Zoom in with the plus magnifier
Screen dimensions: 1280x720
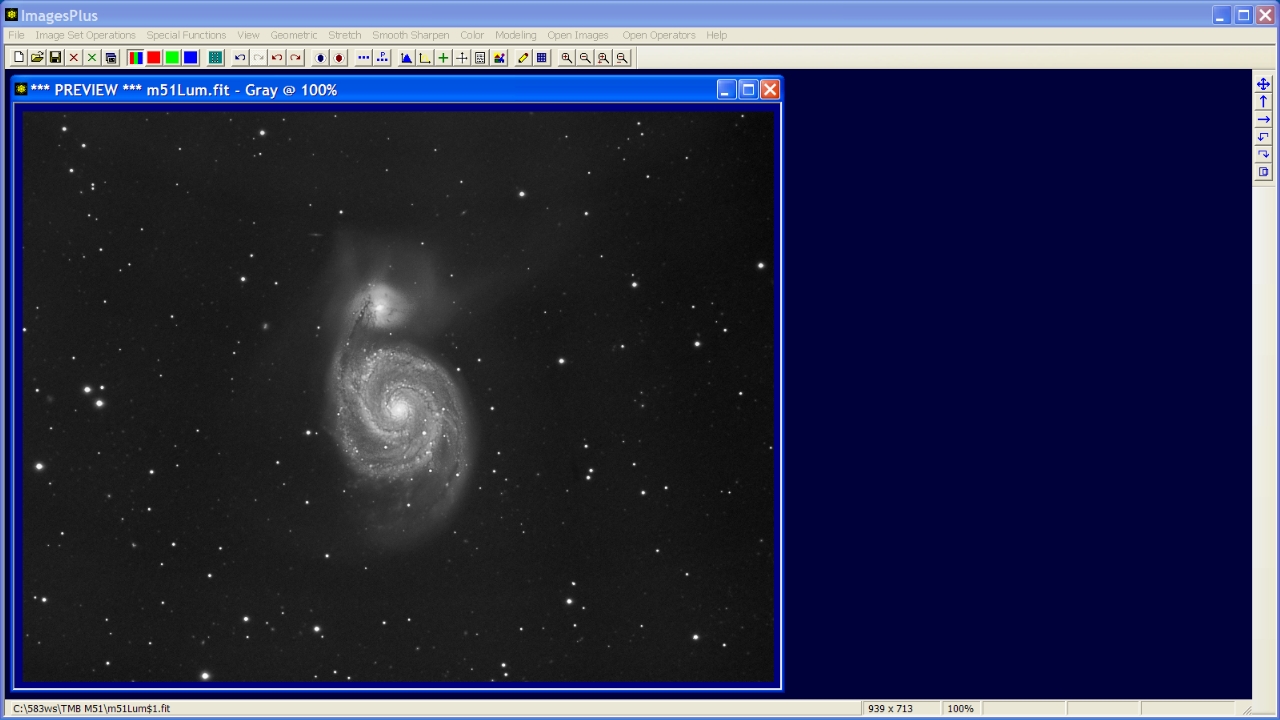(567, 58)
